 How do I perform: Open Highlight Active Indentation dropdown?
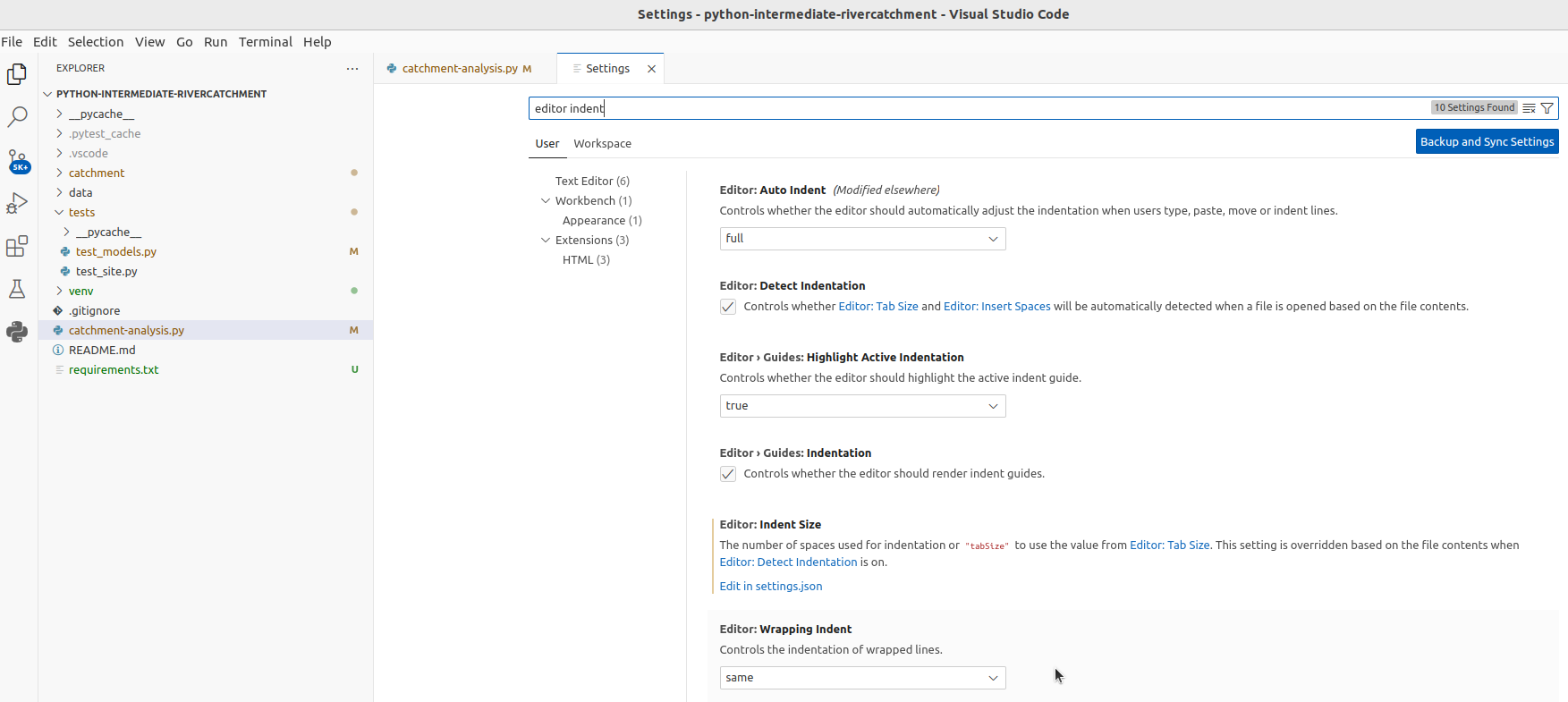coord(862,406)
